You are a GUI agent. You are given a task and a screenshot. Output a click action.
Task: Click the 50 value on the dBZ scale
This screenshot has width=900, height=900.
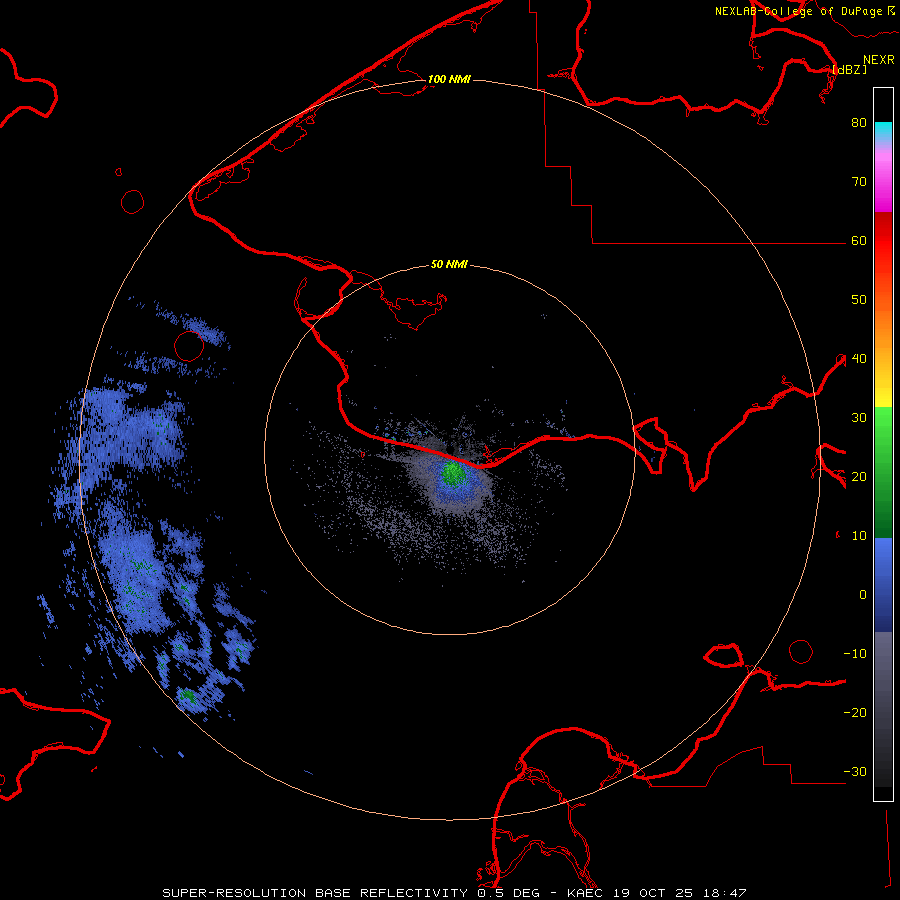[859, 300]
